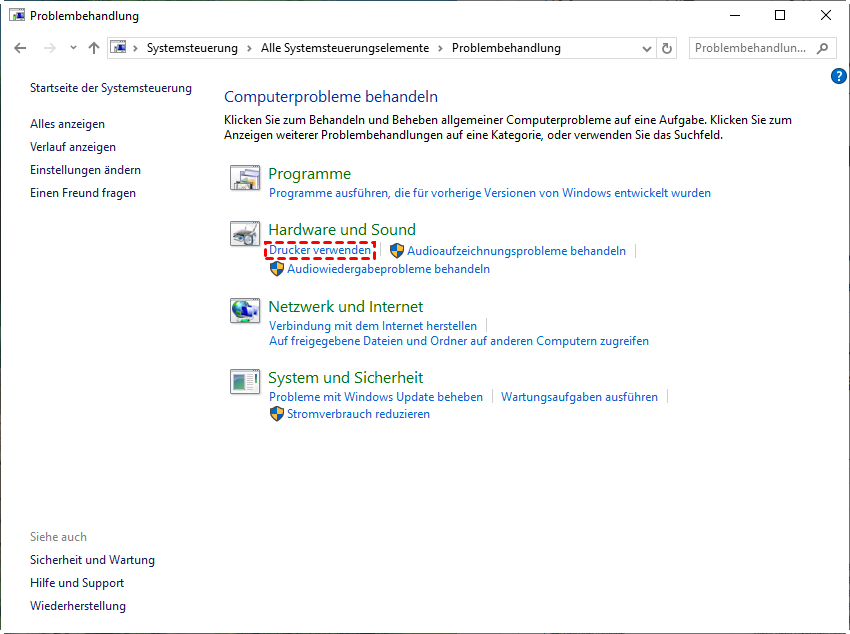
Task: Open System und Sicherheit heading
Action: (346, 378)
